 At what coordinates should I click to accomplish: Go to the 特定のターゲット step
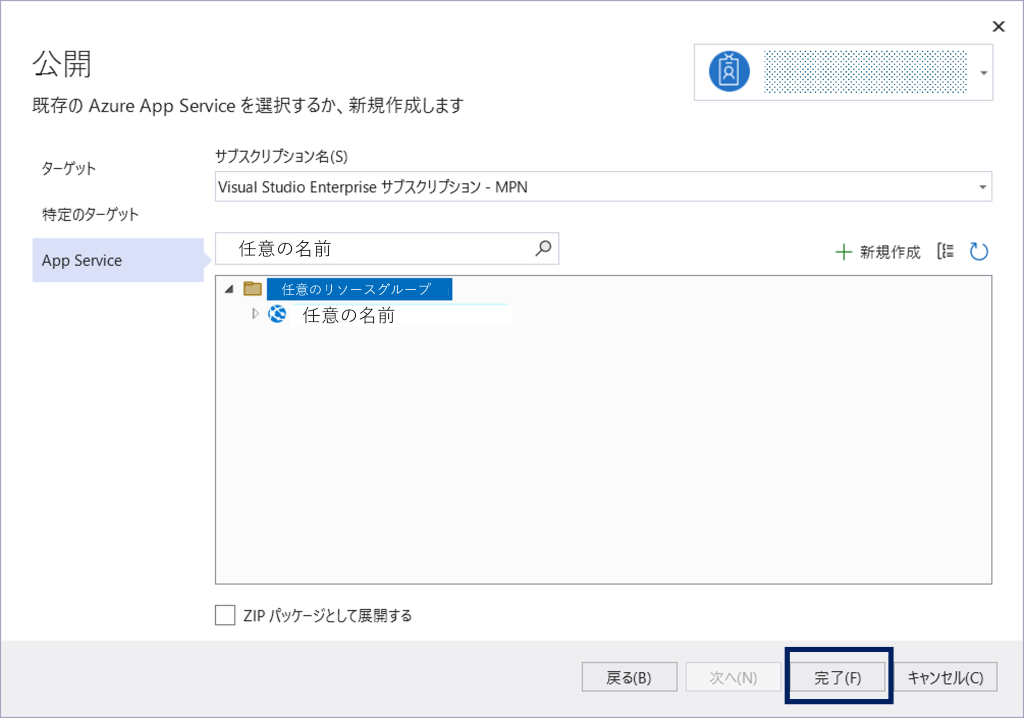point(90,214)
